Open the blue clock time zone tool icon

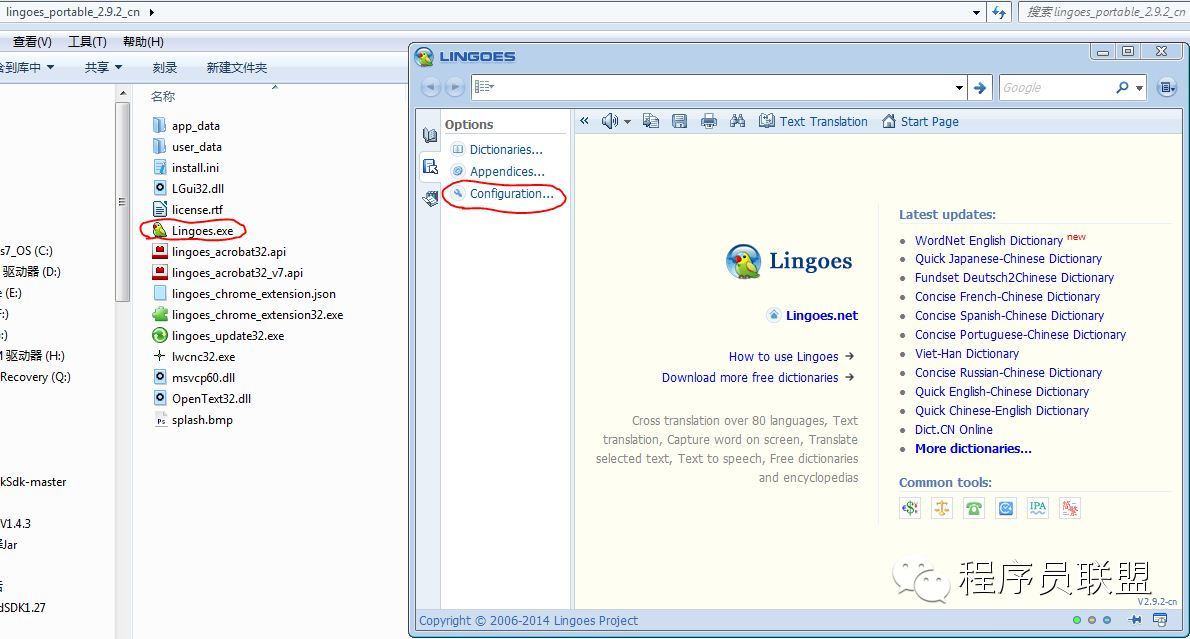click(1006, 508)
